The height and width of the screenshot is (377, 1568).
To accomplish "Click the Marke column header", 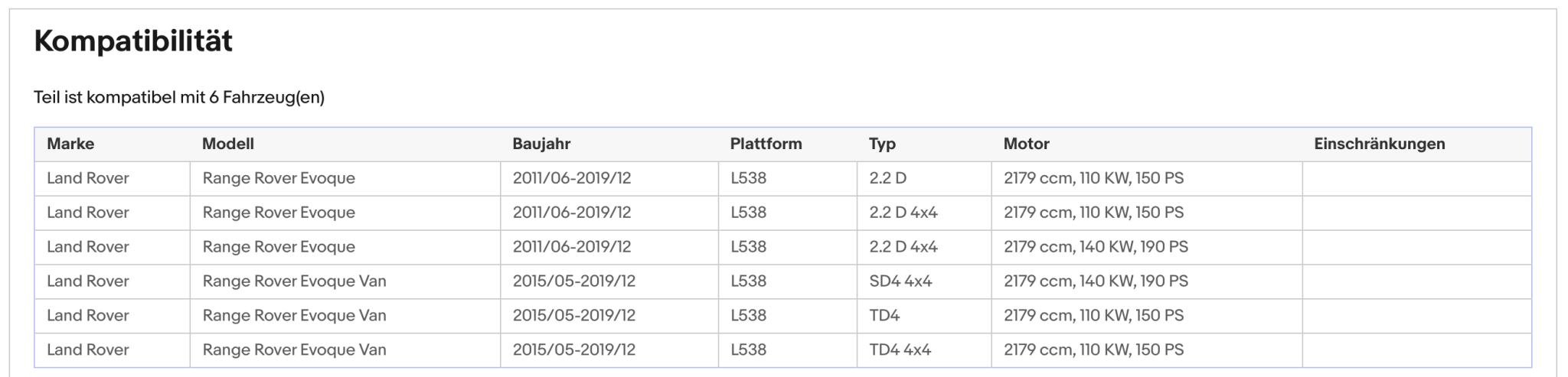I will click(70, 144).
